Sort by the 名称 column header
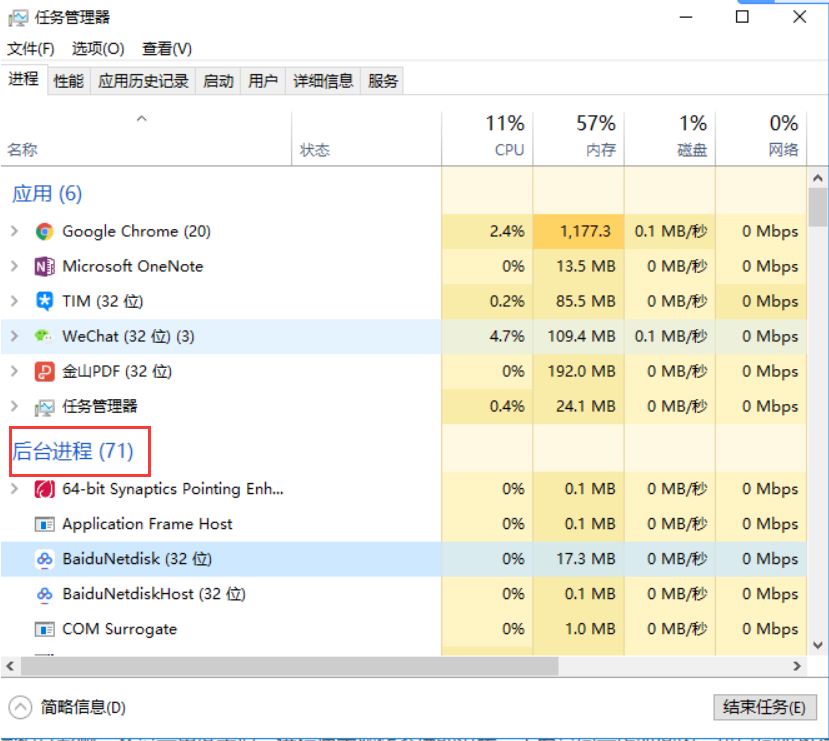Viewport: 829px width, 741px height. pyautogui.click(x=146, y=138)
